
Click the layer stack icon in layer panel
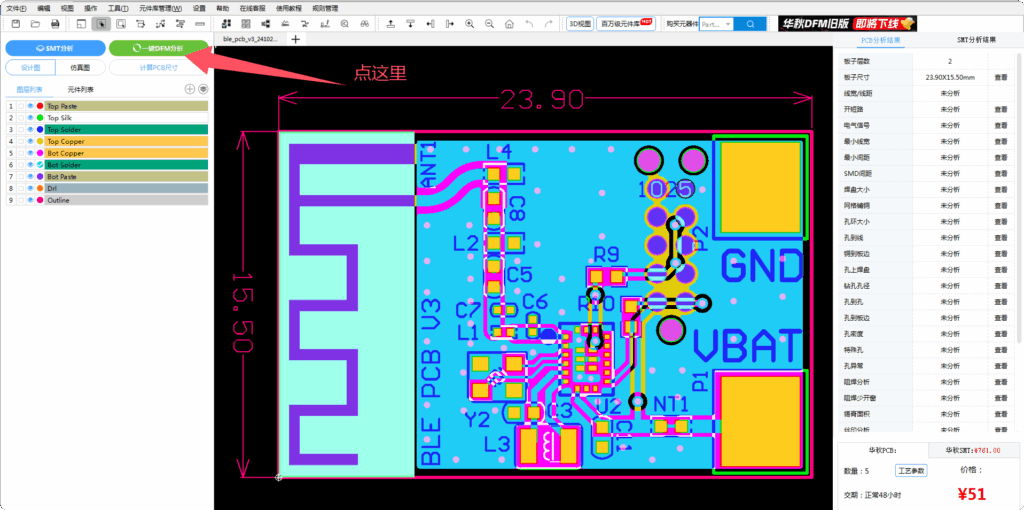coord(203,89)
